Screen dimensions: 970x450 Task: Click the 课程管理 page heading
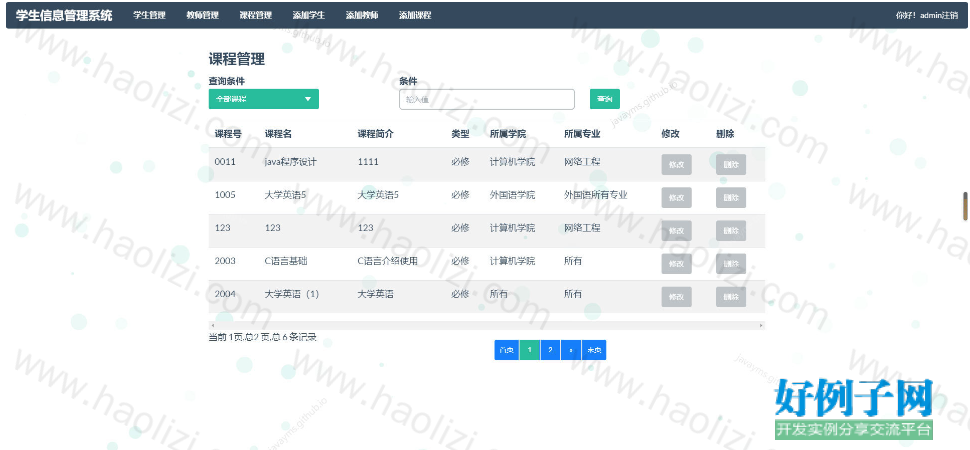236,59
